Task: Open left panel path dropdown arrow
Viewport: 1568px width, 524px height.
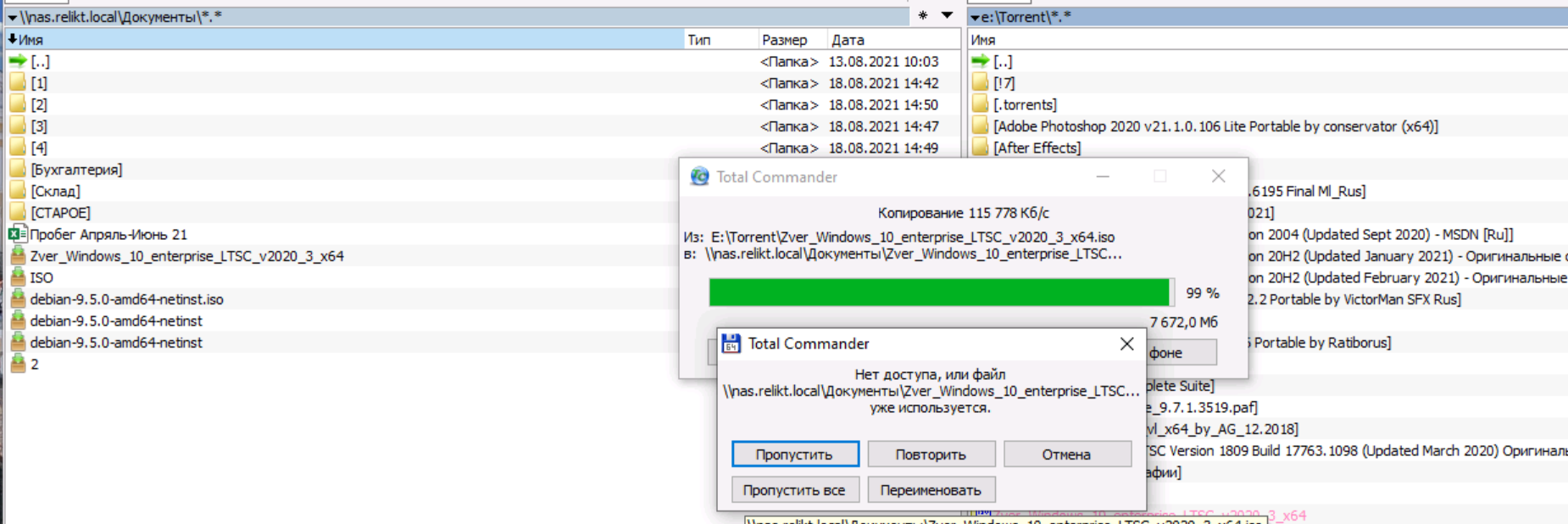Action: [12, 17]
